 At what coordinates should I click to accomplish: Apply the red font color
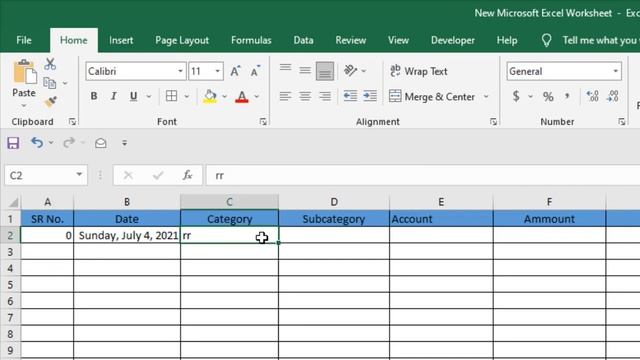point(242,97)
